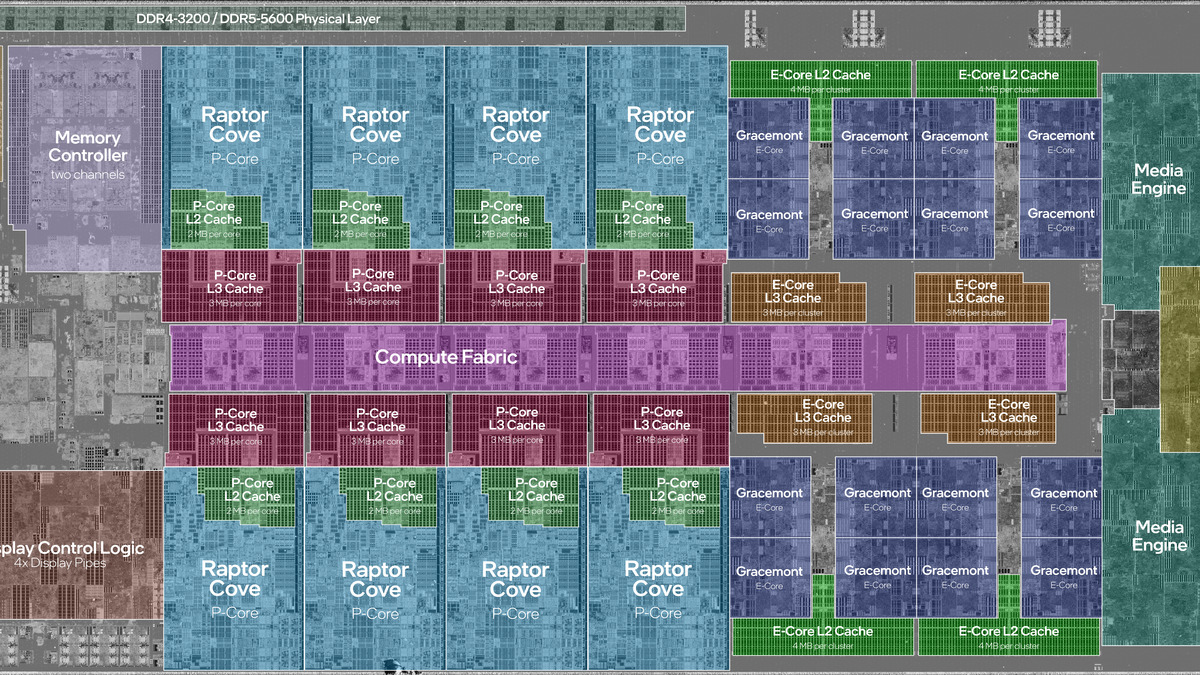This screenshot has height=675, width=1200.
Task: Click the Display Control Logic label
Action: (x=72, y=548)
